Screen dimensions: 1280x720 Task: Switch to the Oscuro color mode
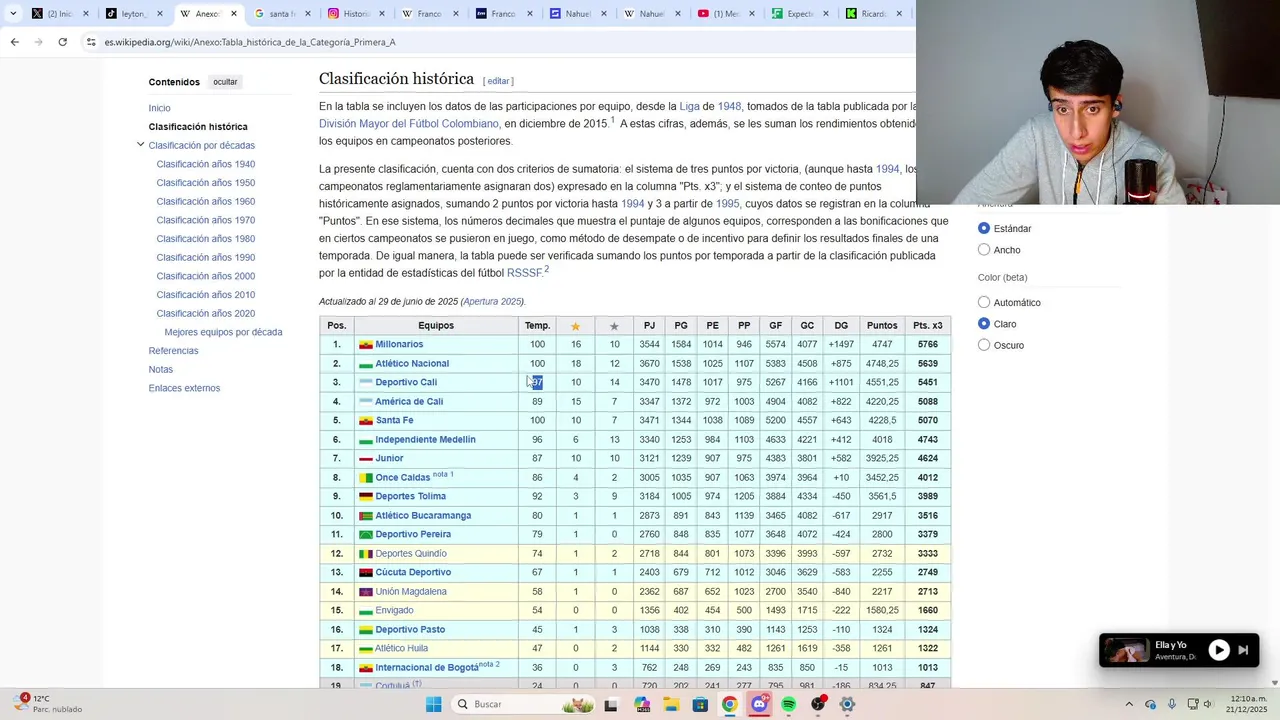coord(984,345)
